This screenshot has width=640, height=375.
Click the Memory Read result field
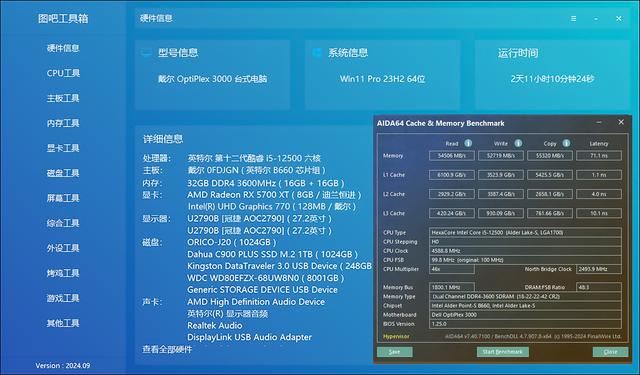(x=452, y=156)
